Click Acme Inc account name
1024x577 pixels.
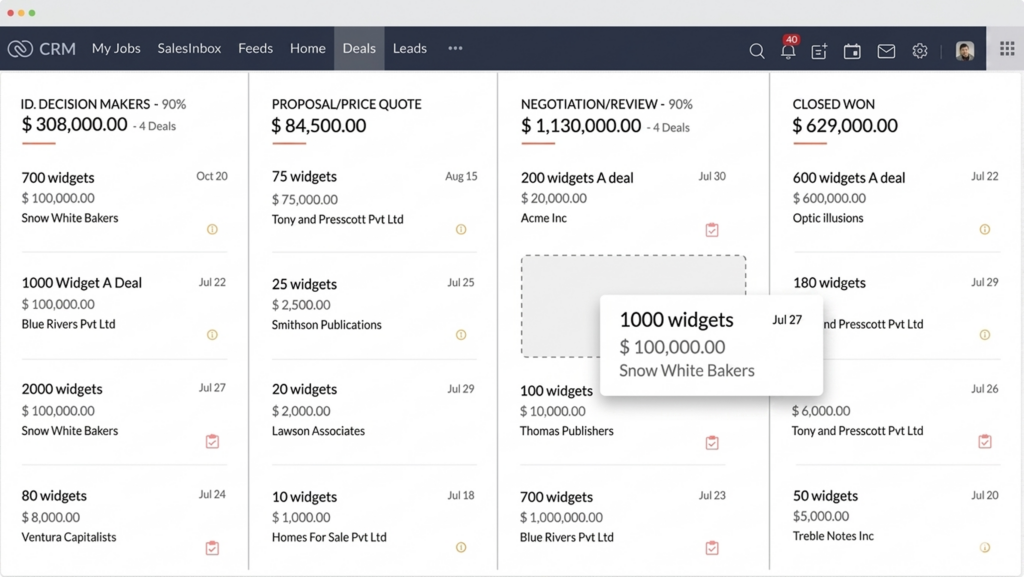click(x=543, y=218)
